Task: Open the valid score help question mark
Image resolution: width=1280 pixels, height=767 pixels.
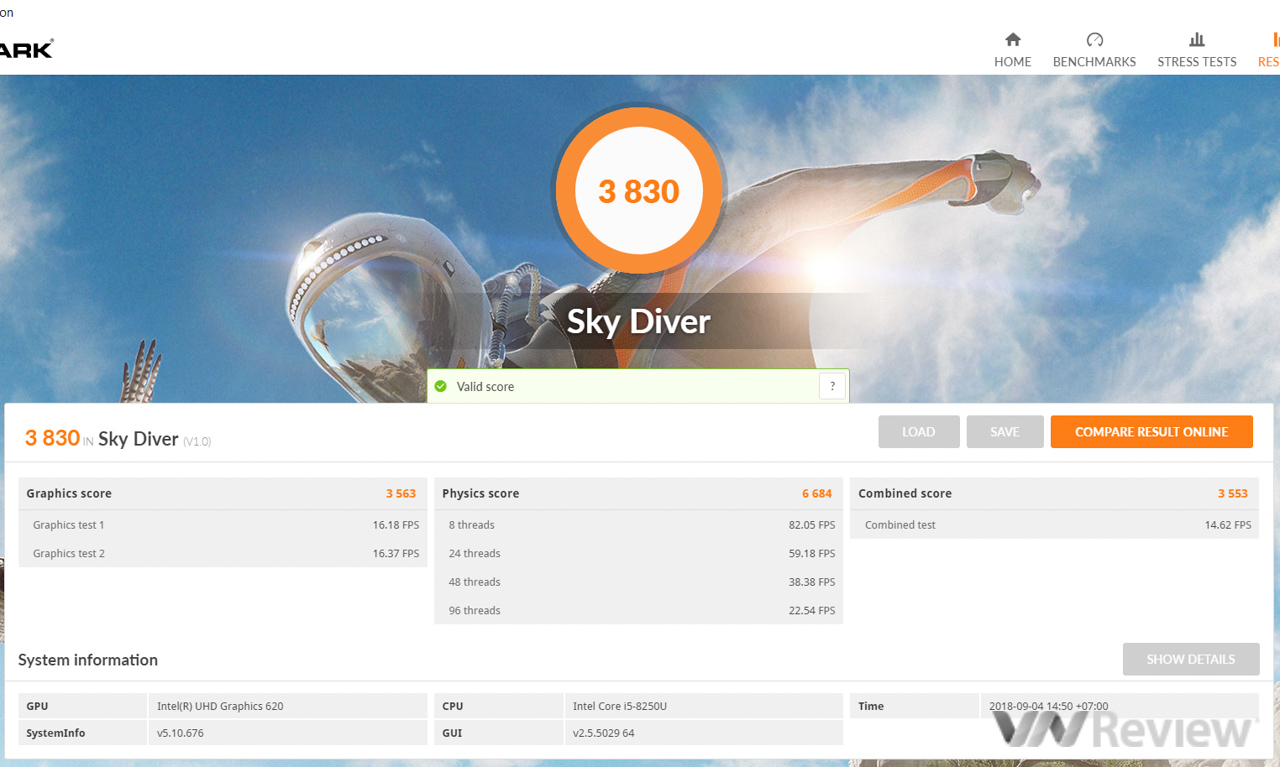Action: pyautogui.click(x=832, y=386)
